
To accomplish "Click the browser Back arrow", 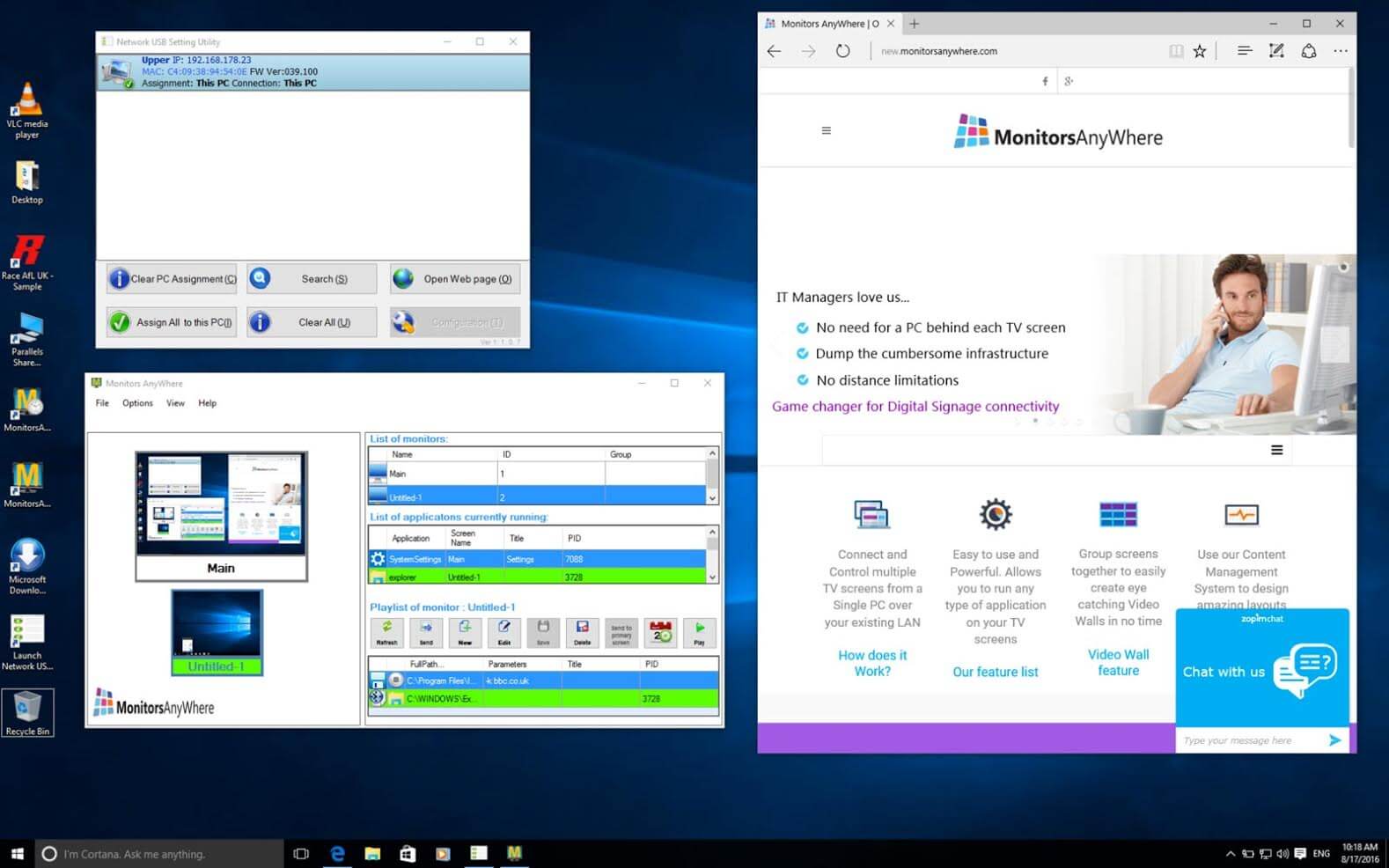I will 774,51.
